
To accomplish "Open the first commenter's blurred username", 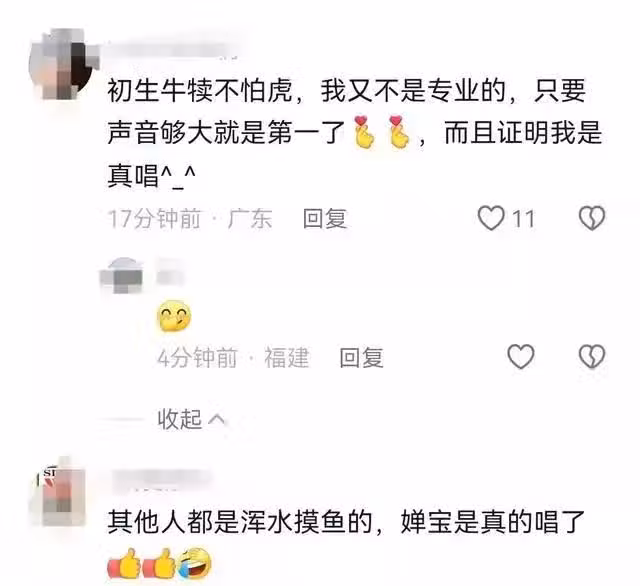I will [171, 50].
